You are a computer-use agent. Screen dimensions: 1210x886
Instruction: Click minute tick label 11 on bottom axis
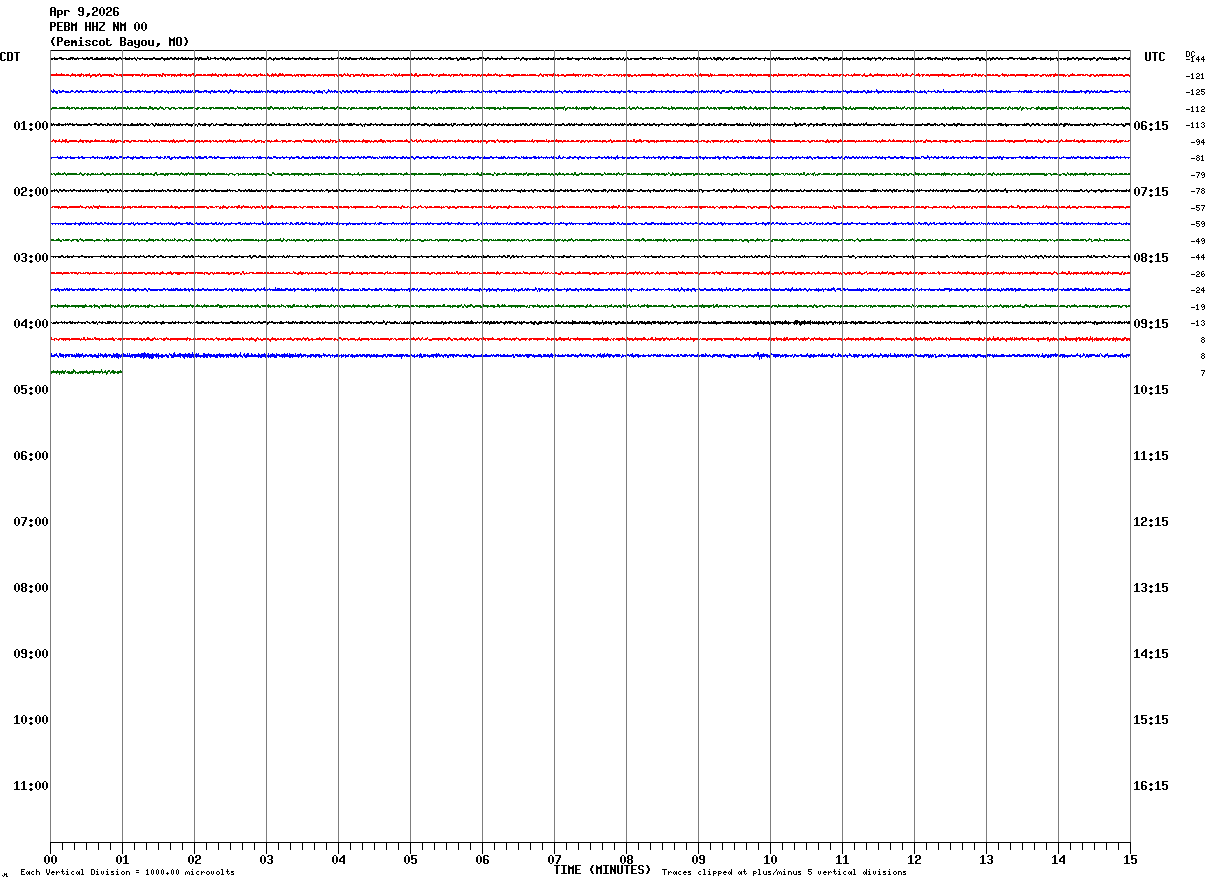pos(842,860)
